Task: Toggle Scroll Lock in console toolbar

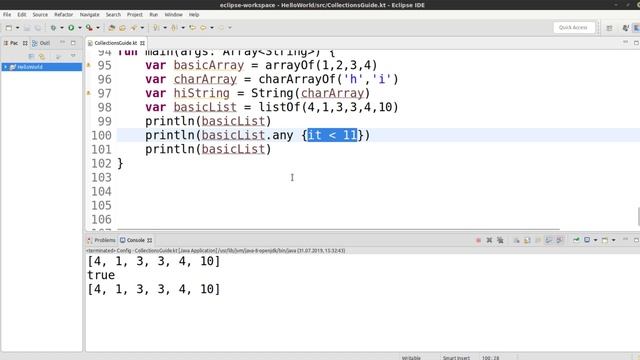Action: (527, 240)
